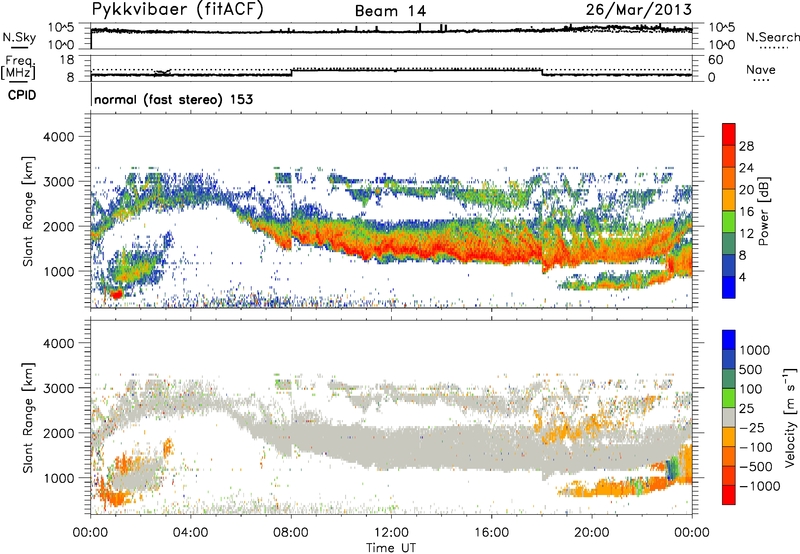Click the '12:00' time axis label

click(391, 533)
